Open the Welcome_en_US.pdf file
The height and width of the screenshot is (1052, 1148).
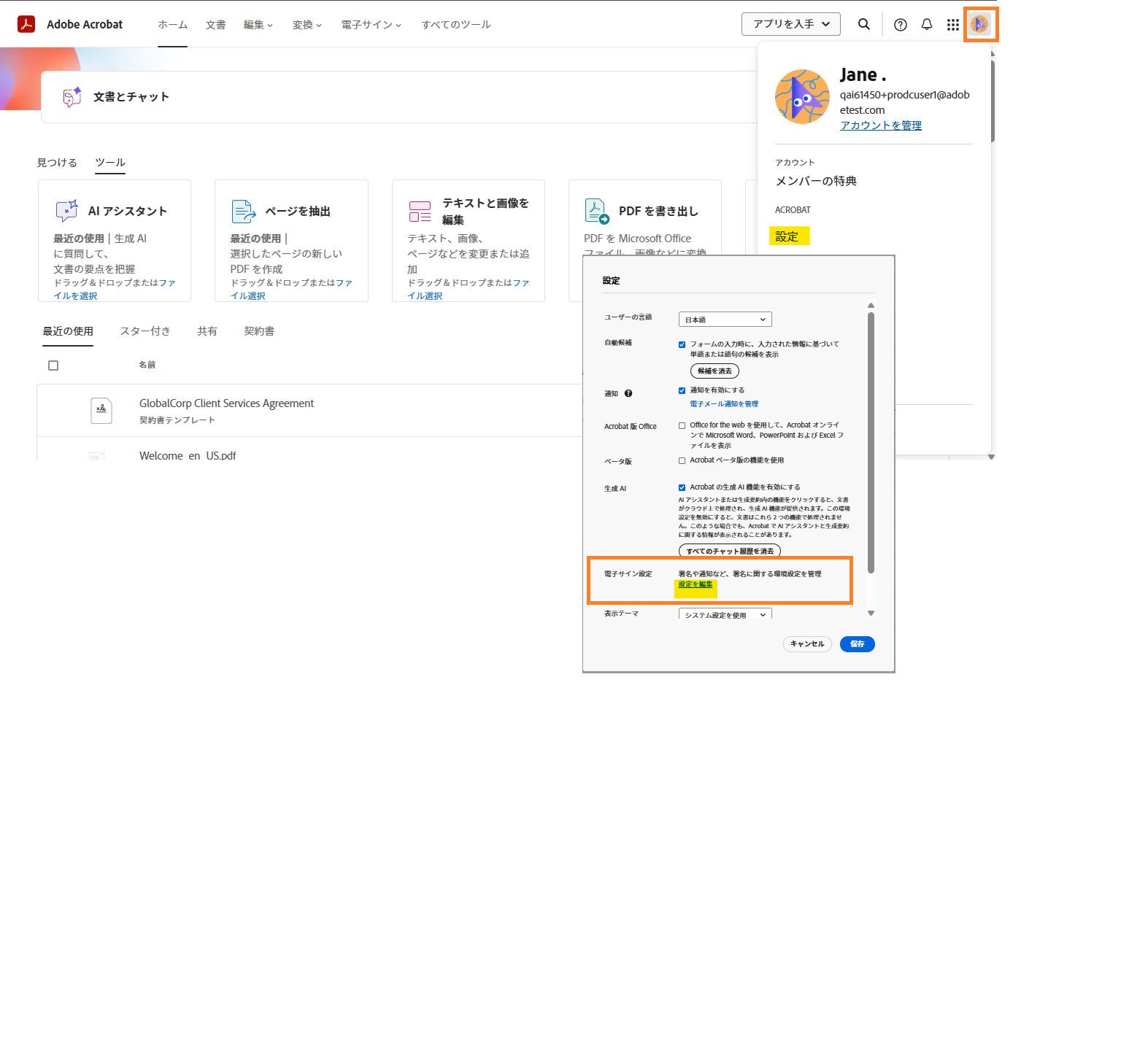coord(188,456)
